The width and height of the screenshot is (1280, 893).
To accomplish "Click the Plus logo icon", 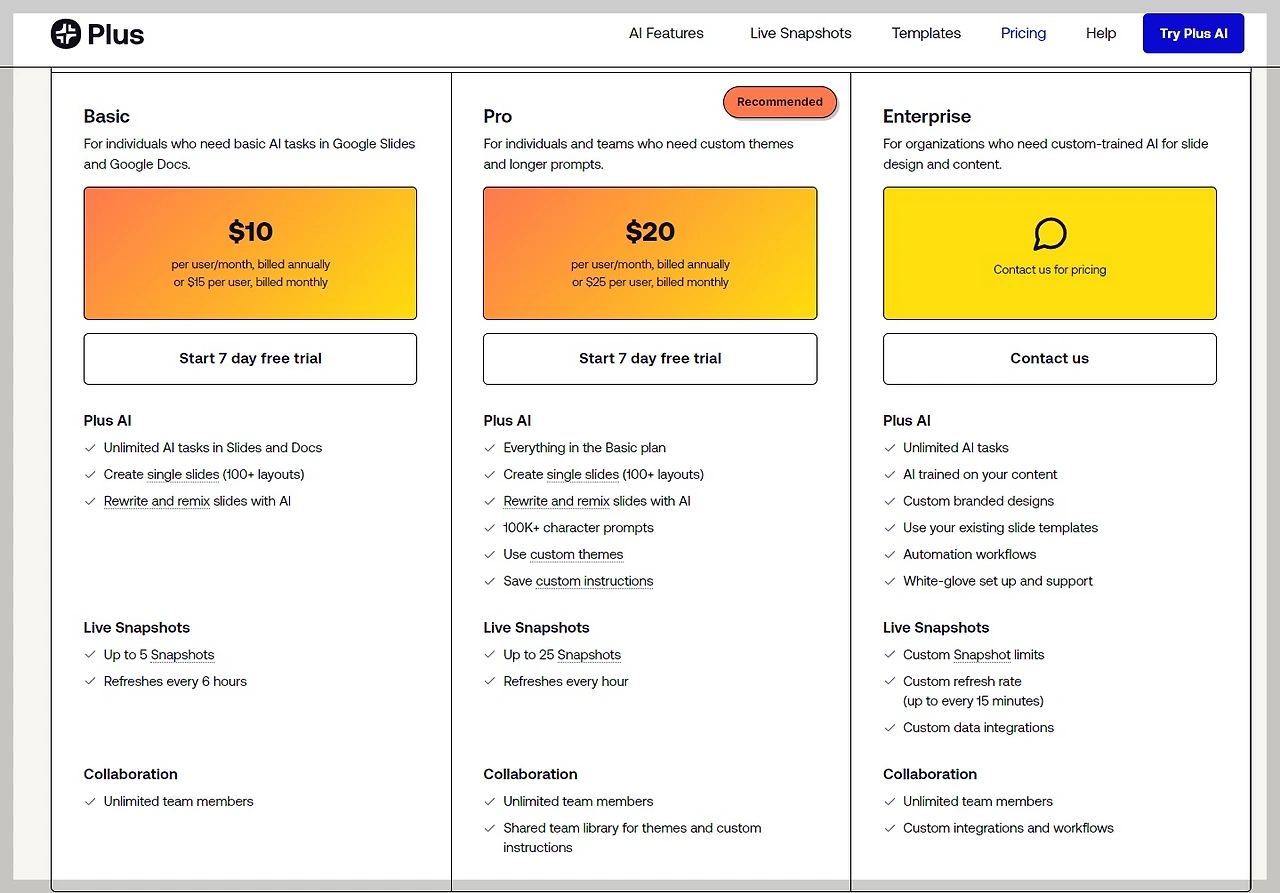I will [x=65, y=34].
